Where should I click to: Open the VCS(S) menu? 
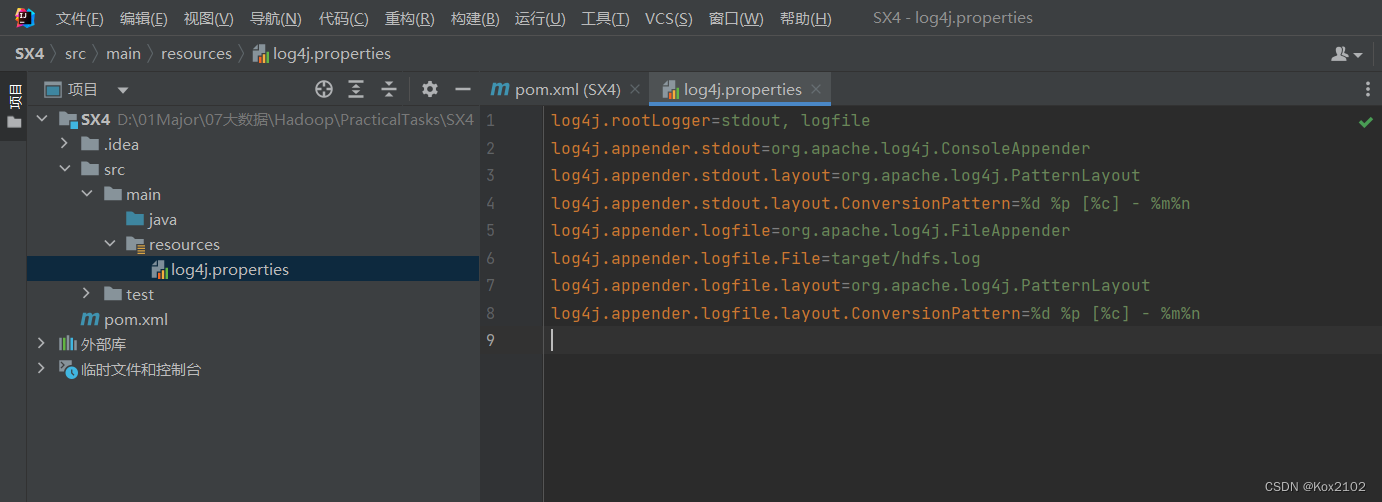click(668, 19)
